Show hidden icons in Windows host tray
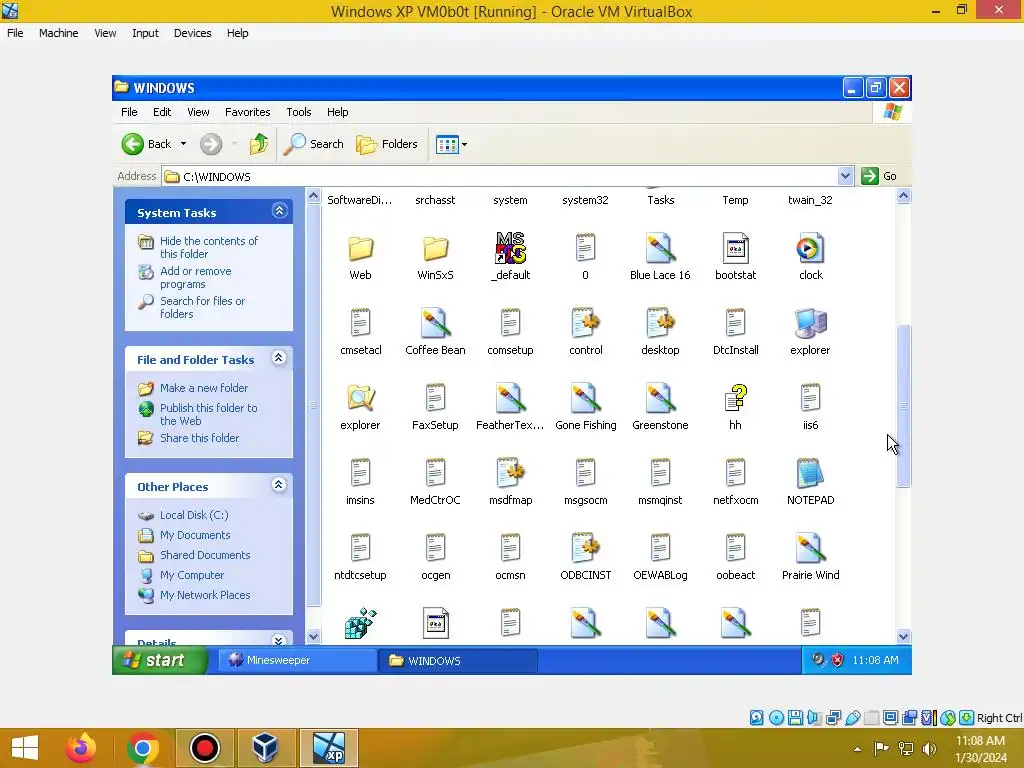The image size is (1024, 768). 857,749
